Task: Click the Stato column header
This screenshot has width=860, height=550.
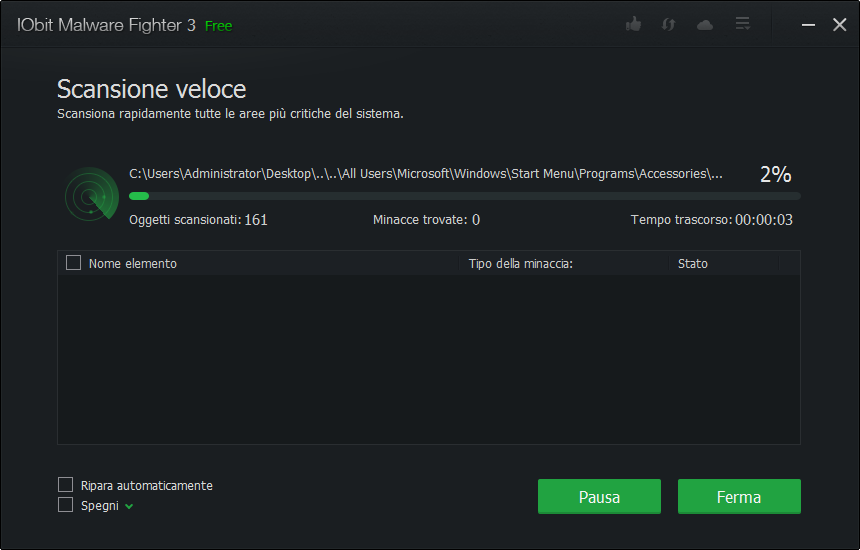Action: tap(693, 264)
